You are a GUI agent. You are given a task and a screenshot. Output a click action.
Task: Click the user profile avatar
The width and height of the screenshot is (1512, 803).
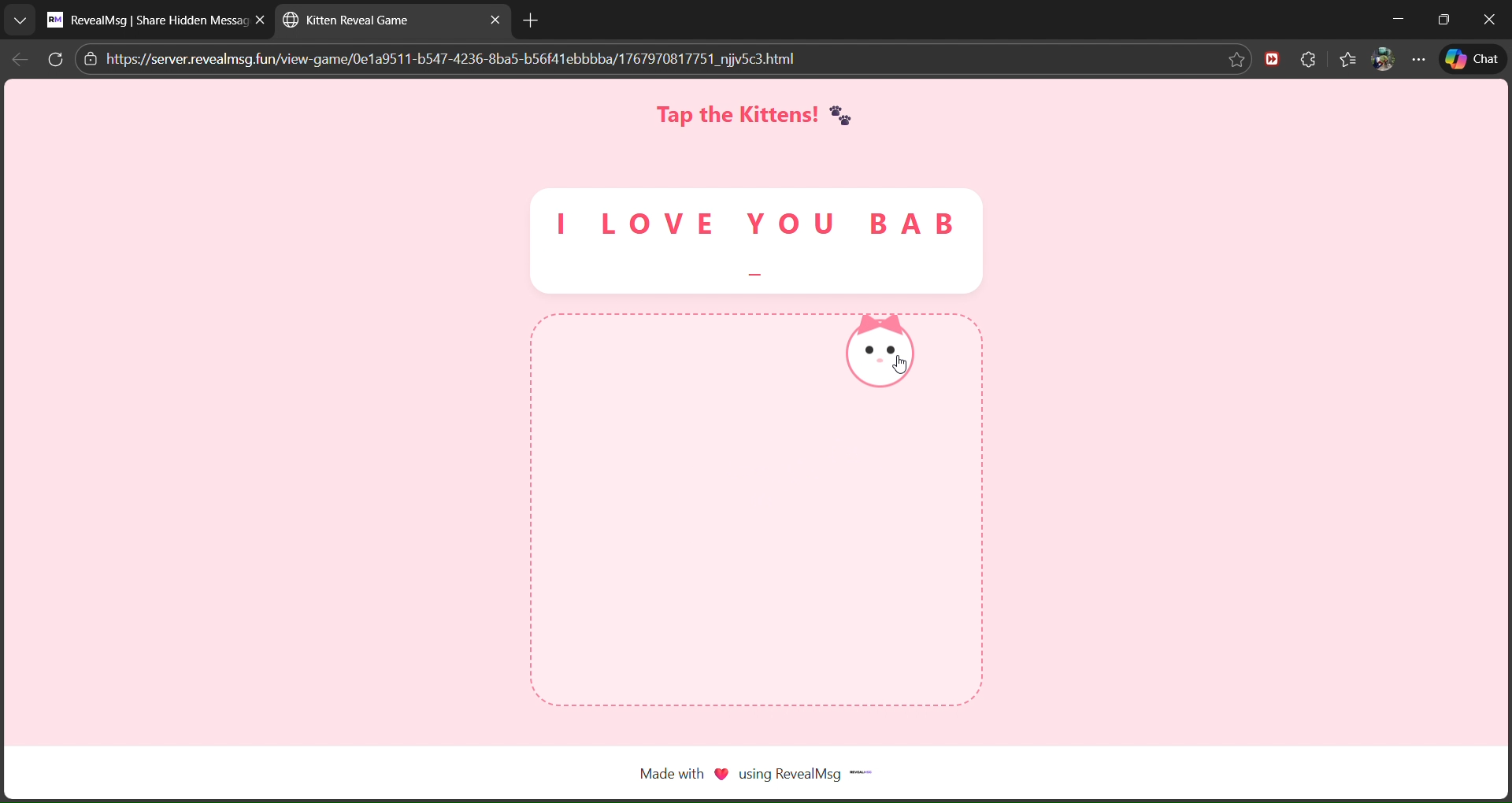(1383, 60)
